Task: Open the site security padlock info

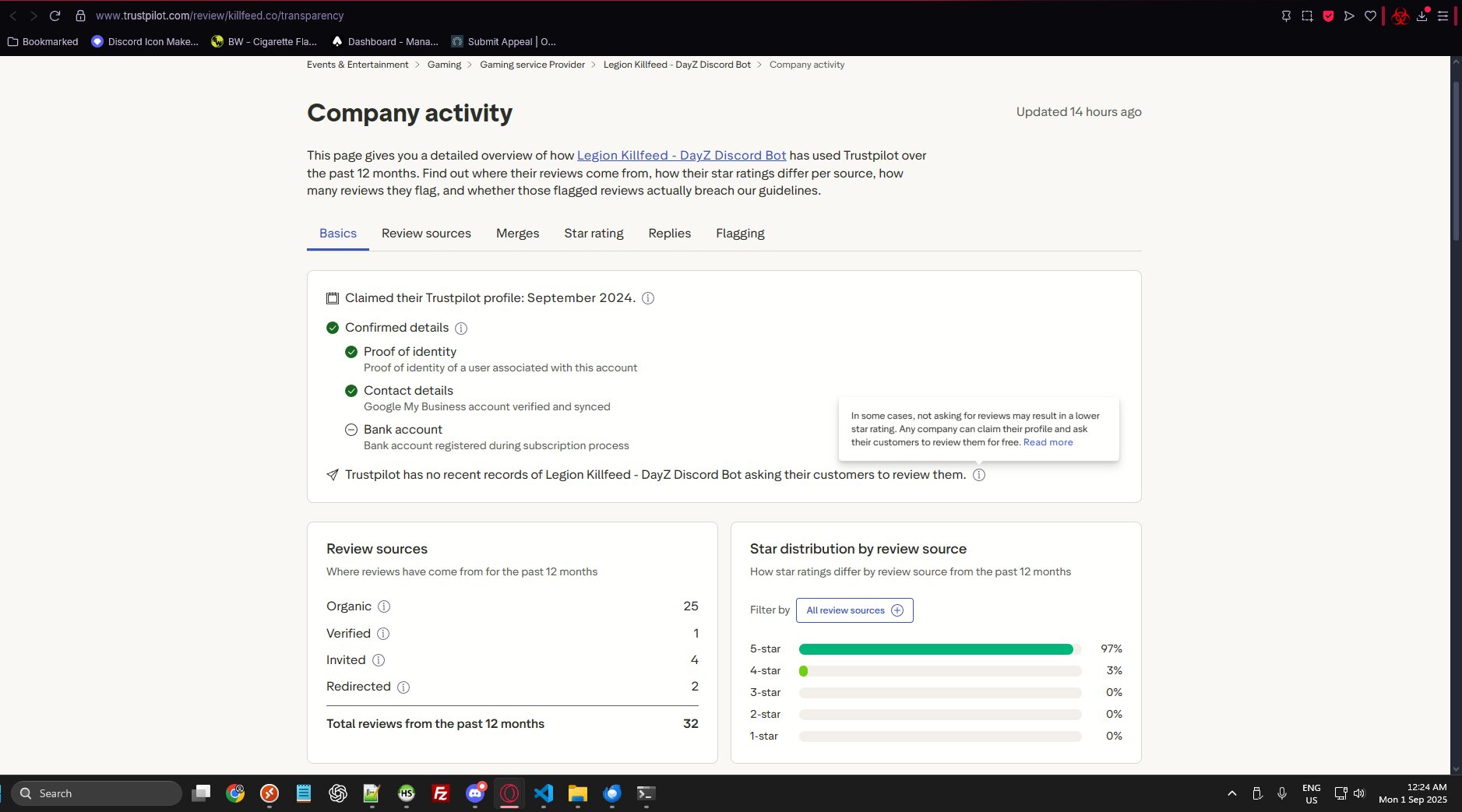Action: tap(80, 16)
